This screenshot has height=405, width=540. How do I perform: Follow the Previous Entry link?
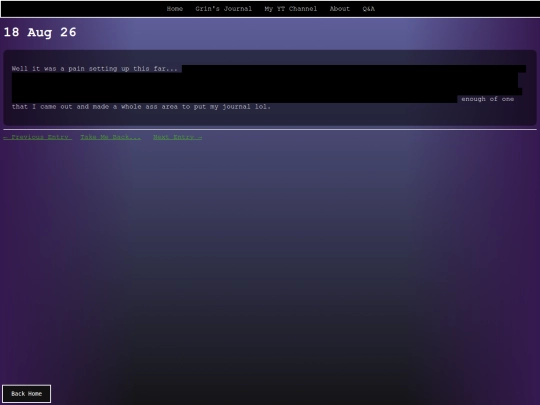pos(38,137)
